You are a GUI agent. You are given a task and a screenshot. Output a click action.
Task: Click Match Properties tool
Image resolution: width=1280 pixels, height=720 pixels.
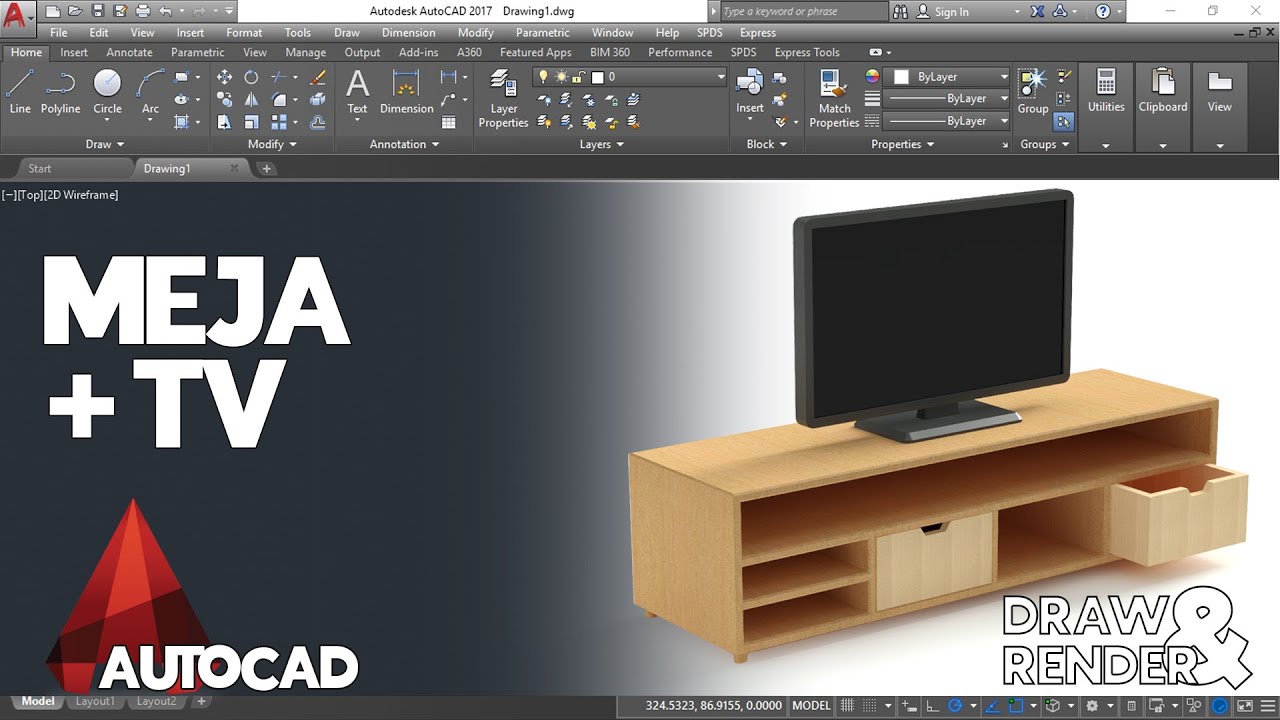(x=834, y=98)
